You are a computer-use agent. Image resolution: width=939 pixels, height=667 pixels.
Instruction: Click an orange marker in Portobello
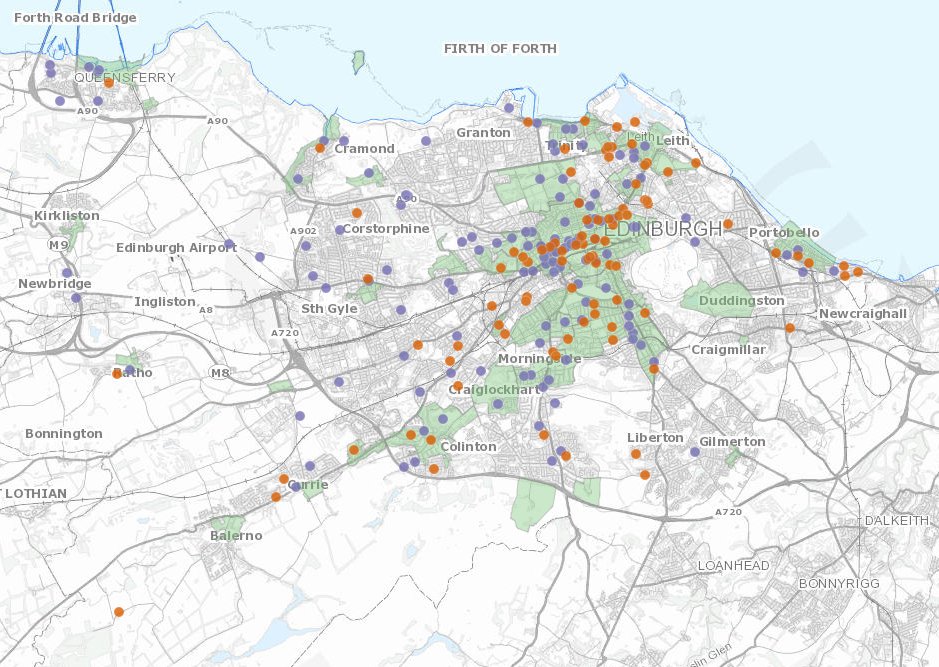coord(777,251)
